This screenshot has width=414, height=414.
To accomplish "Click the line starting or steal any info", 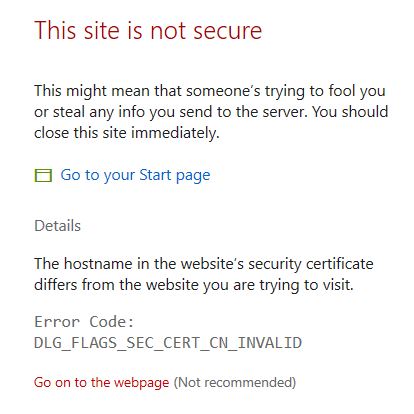I will point(211,112).
